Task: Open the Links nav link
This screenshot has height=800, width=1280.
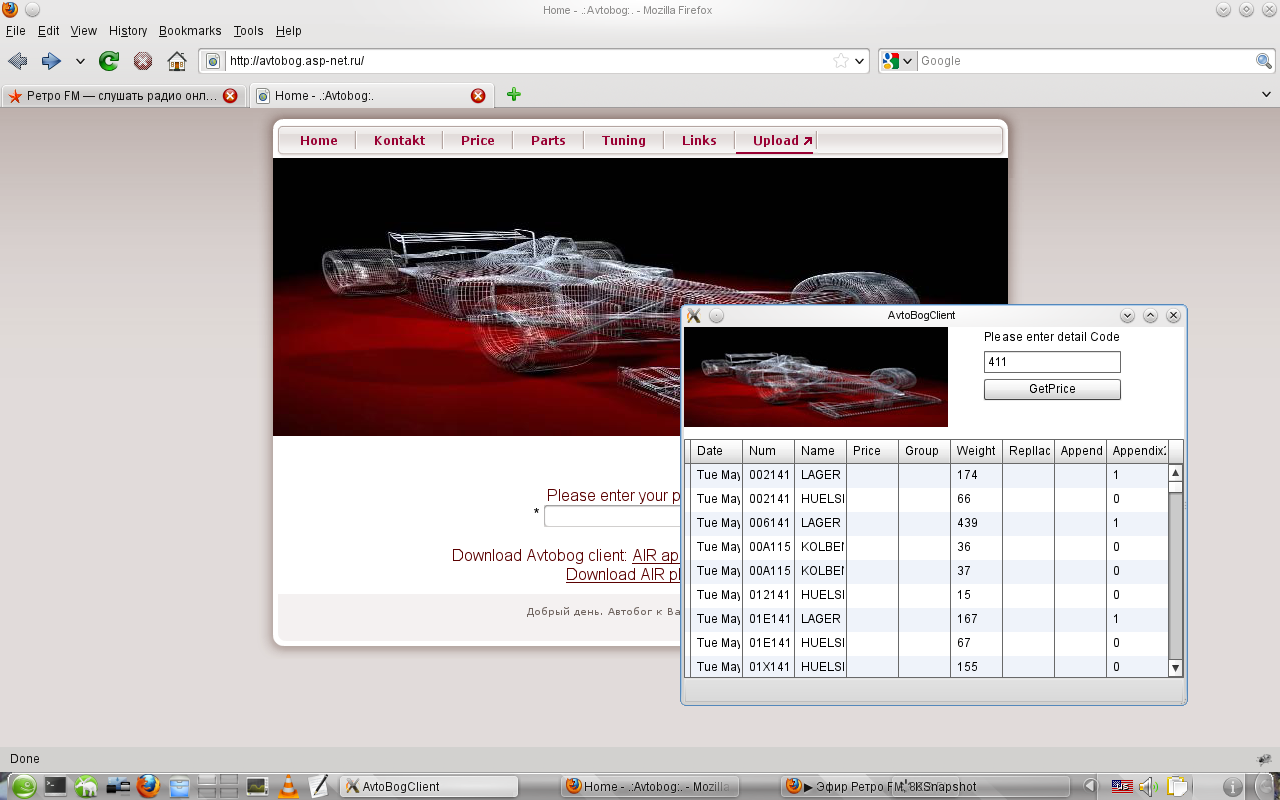Action: pyautogui.click(x=699, y=141)
